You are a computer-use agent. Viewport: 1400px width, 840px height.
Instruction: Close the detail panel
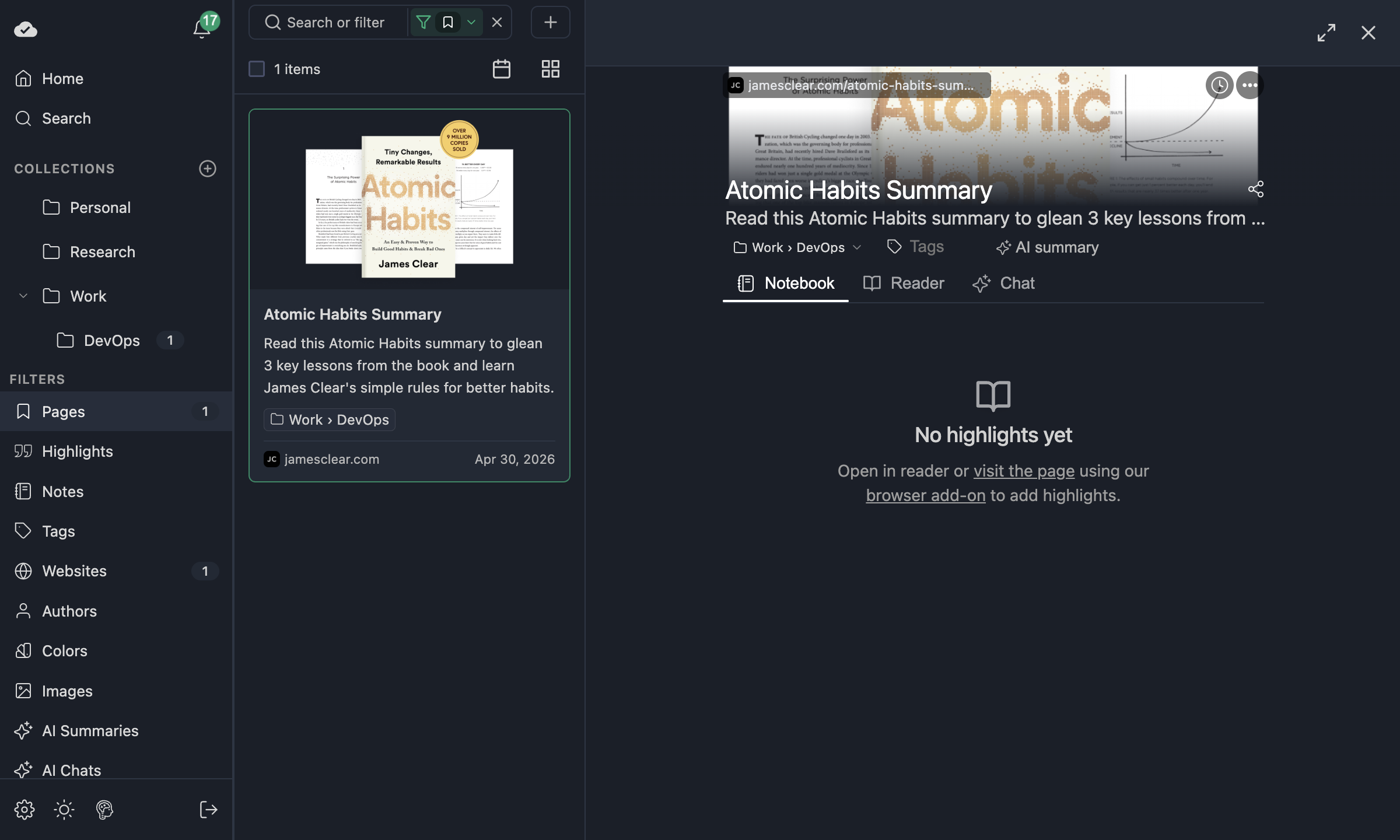click(1368, 33)
